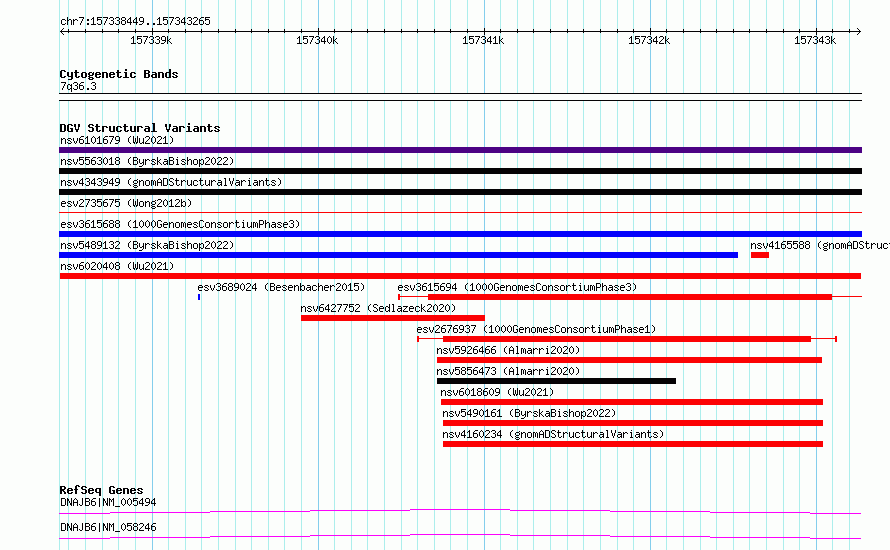Click the 157339k ruler label
The image size is (890, 550).
click(x=151, y=40)
